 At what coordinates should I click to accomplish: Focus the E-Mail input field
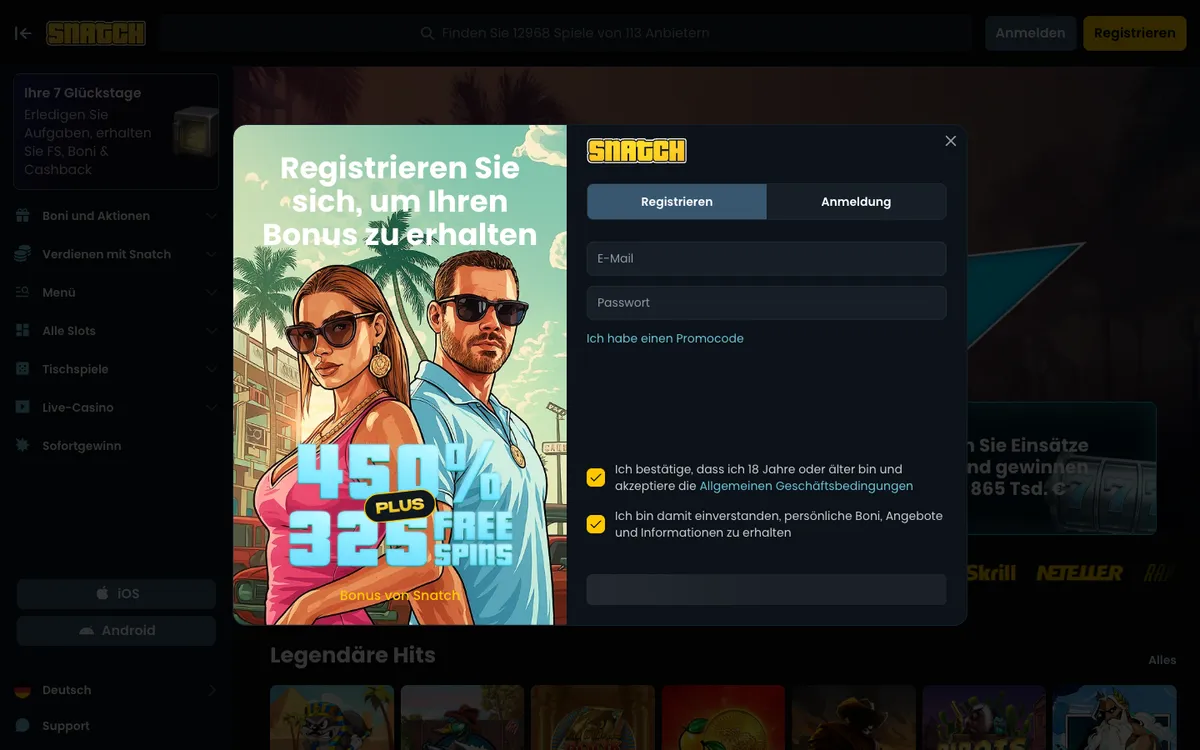tap(766, 258)
